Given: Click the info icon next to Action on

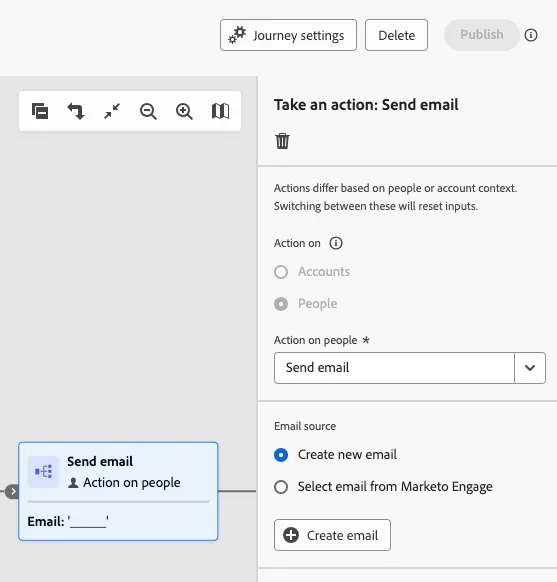Looking at the screenshot, I should coord(336,243).
